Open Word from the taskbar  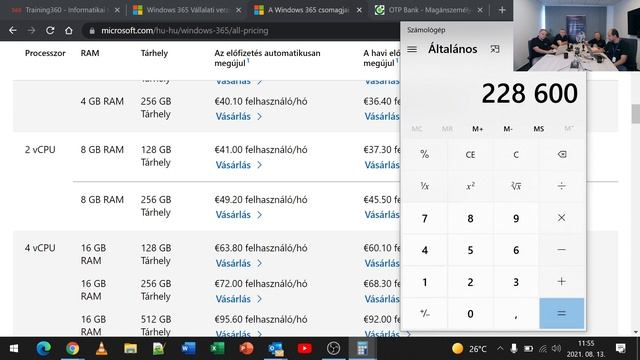[x=188, y=349]
